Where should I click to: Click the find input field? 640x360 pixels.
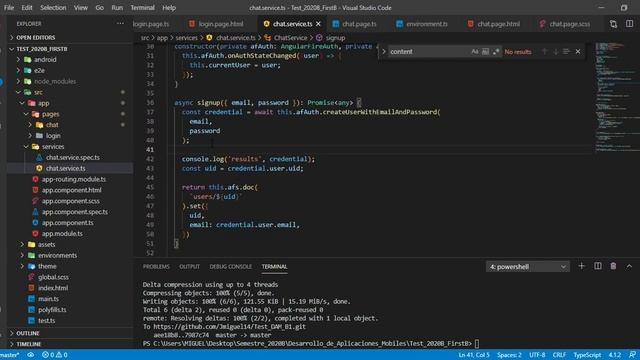429,52
